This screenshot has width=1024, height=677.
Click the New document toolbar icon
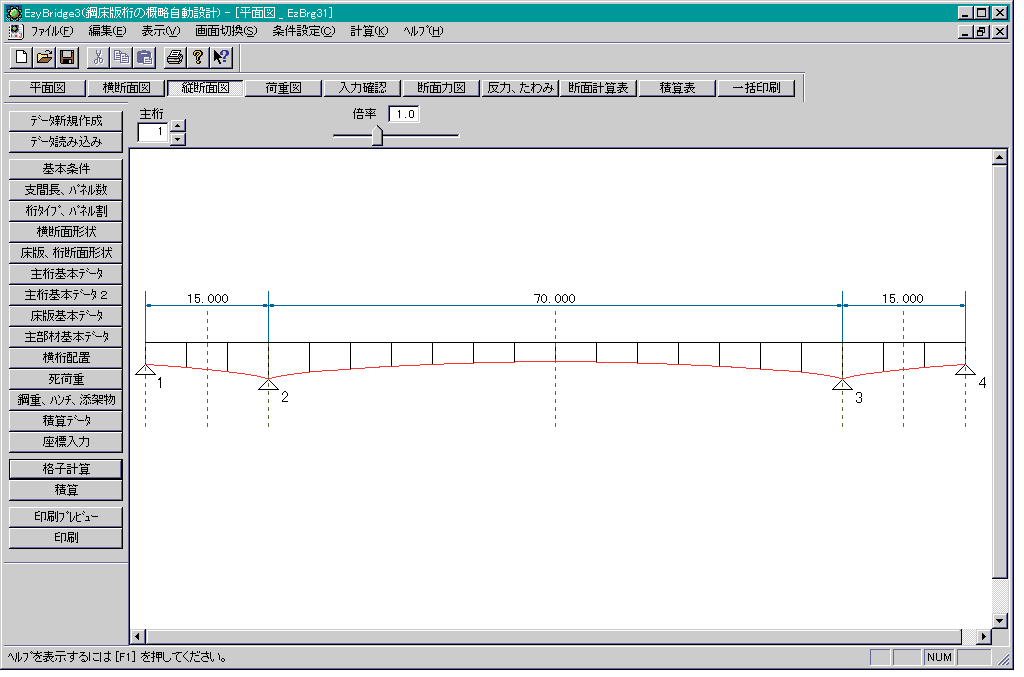(22, 57)
